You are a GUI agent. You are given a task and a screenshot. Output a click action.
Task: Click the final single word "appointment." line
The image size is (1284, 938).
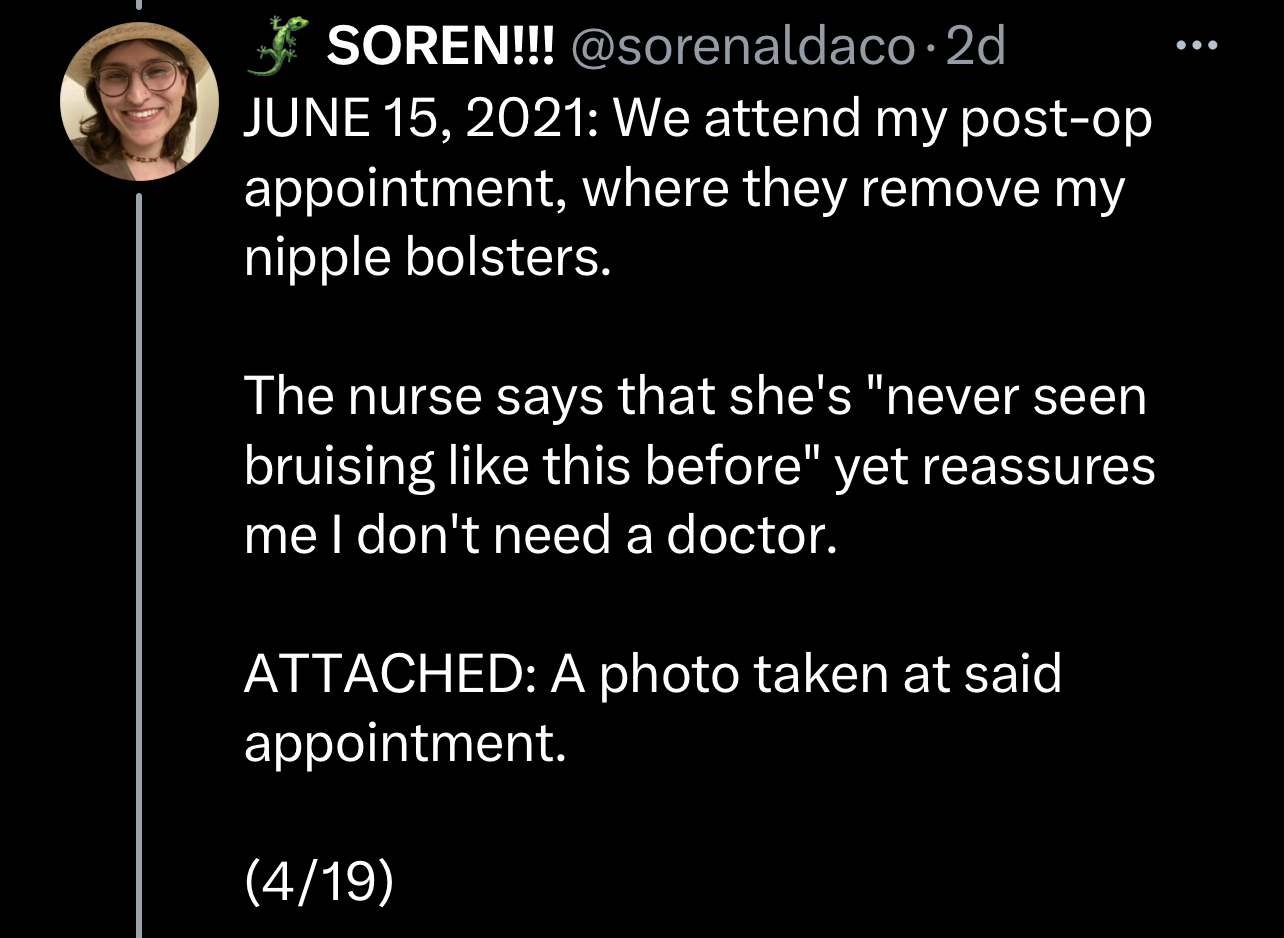[x=406, y=745]
